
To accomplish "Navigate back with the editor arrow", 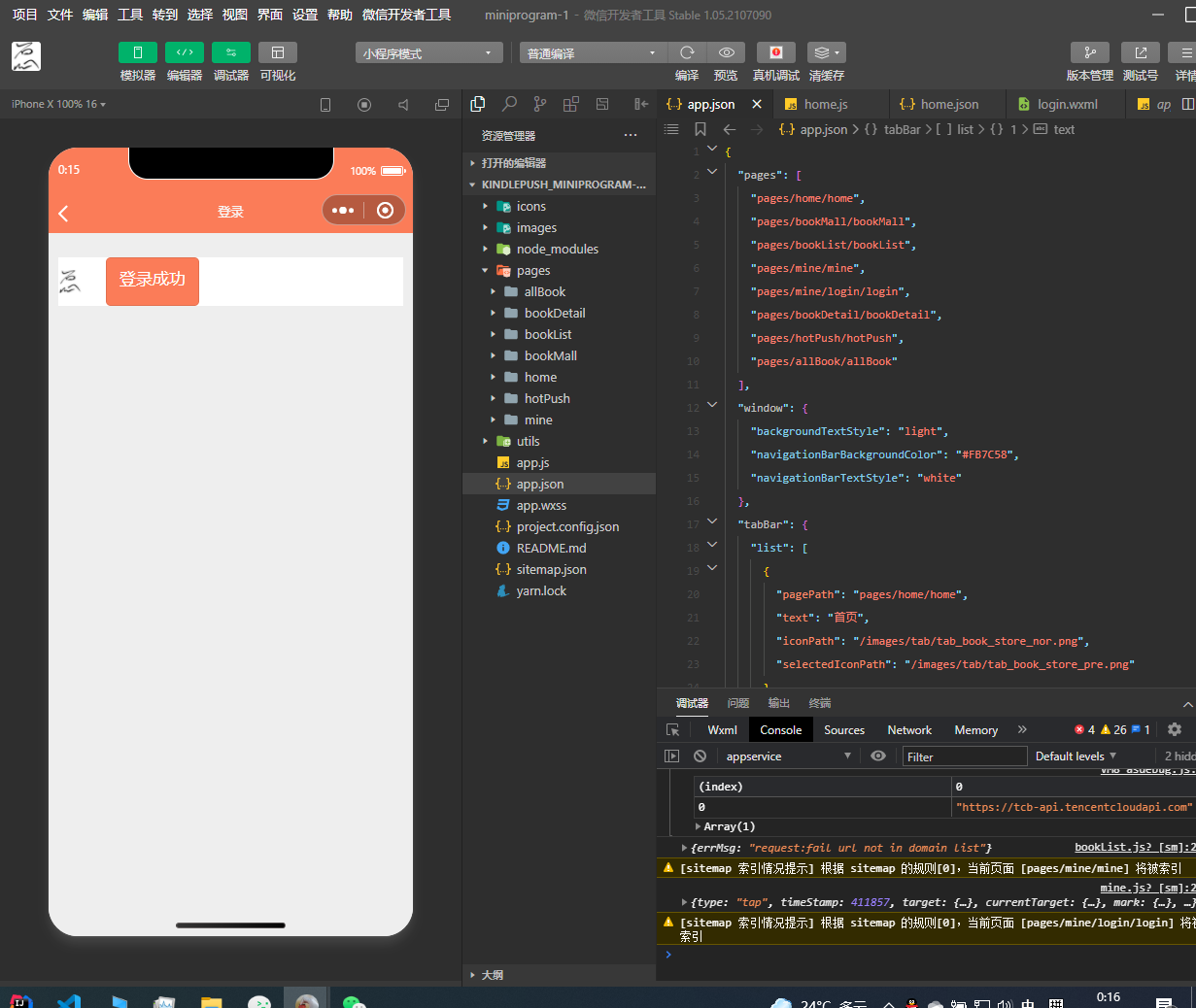I will pyautogui.click(x=730, y=129).
